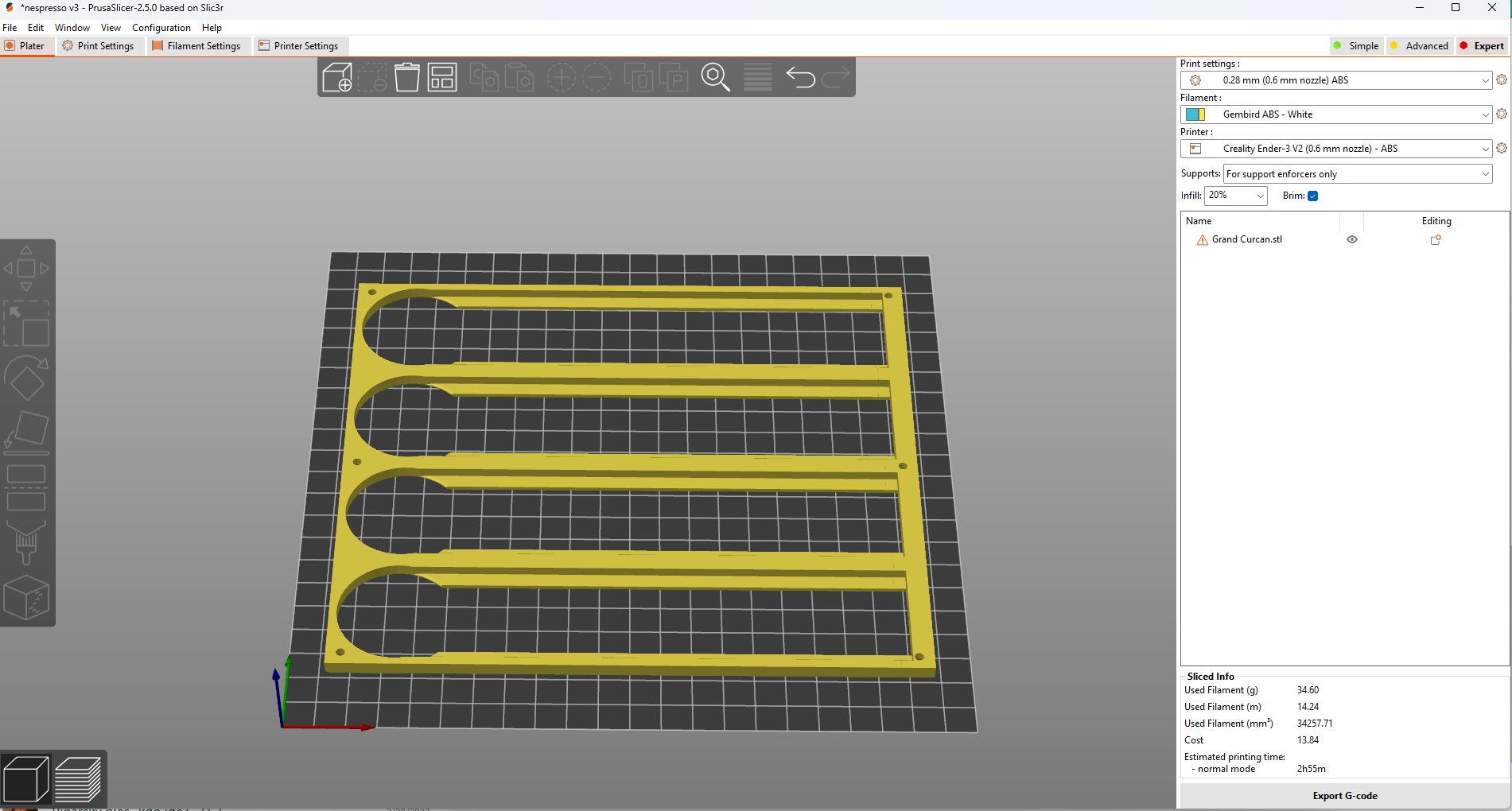Open the Paint-on supports tool
The width and height of the screenshot is (1512, 811).
pyautogui.click(x=26, y=542)
